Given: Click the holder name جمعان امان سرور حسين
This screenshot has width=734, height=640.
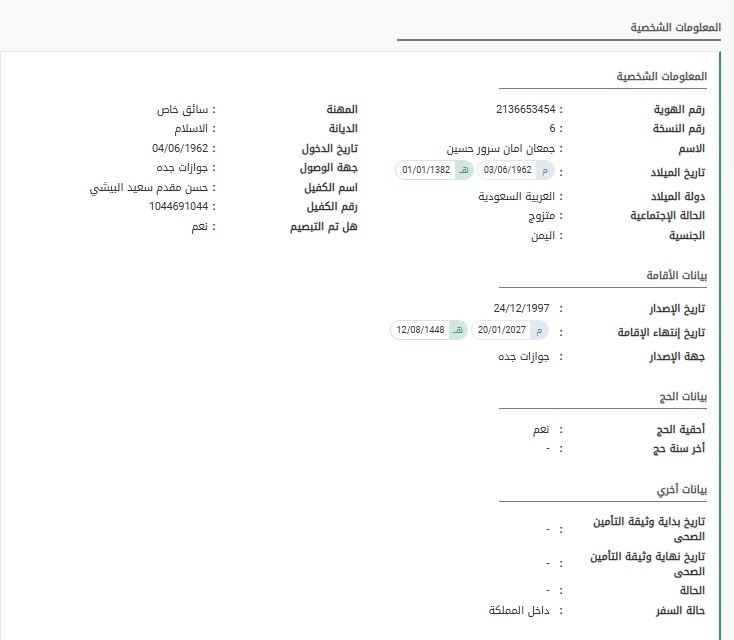Looking at the screenshot, I should (501, 148).
